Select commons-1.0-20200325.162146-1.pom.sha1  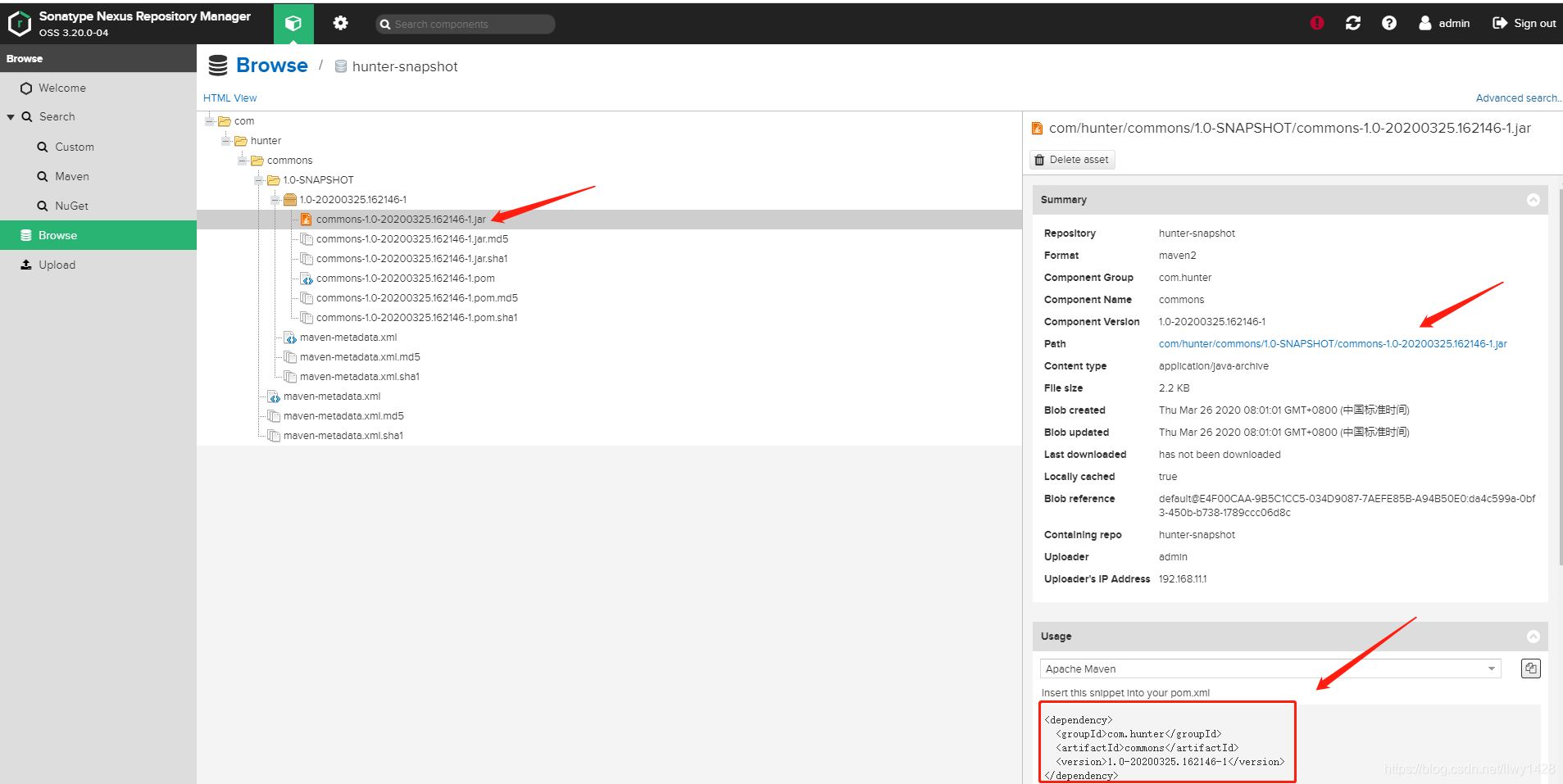[x=416, y=317]
